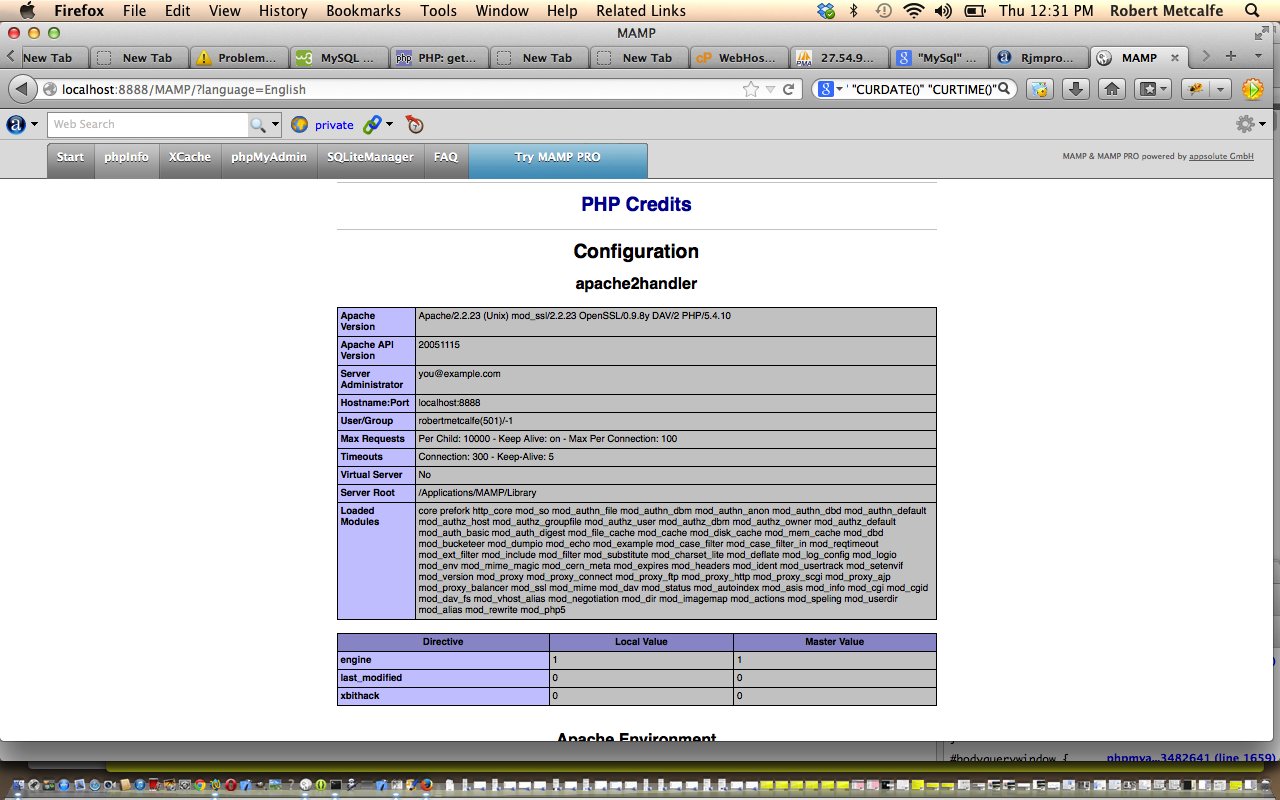This screenshot has width=1280, height=800.
Task: Check the battery status icon
Action: pos(977,11)
